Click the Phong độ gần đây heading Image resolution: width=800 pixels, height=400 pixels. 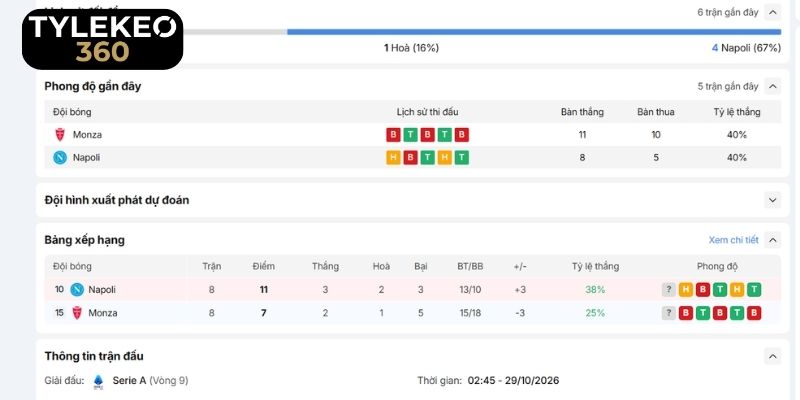(93, 86)
